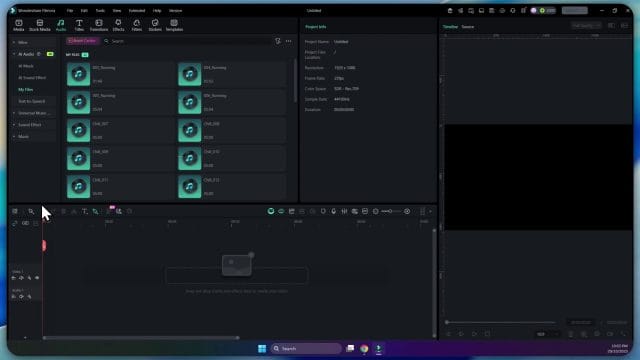Switch to the Titles tab
Image resolution: width=640 pixels, height=360 pixels.
coord(79,25)
